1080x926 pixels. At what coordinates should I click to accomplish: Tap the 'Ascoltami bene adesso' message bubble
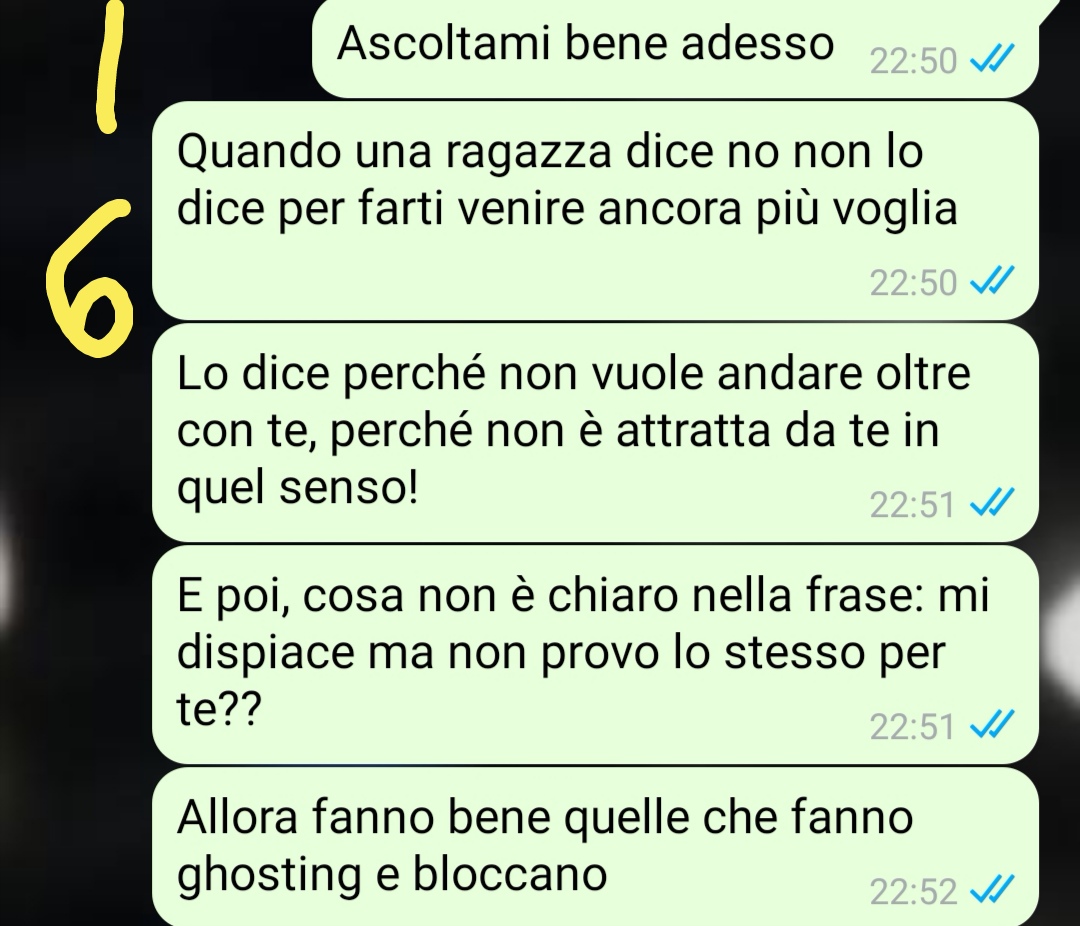(675, 47)
